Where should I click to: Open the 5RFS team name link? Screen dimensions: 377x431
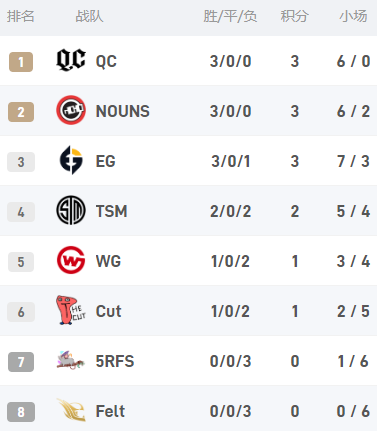coord(115,361)
